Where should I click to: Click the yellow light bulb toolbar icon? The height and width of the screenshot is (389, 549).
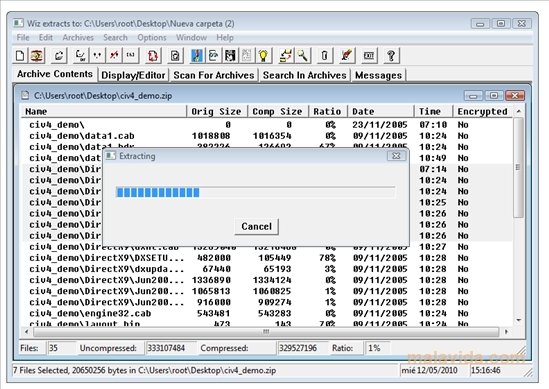(x=264, y=56)
